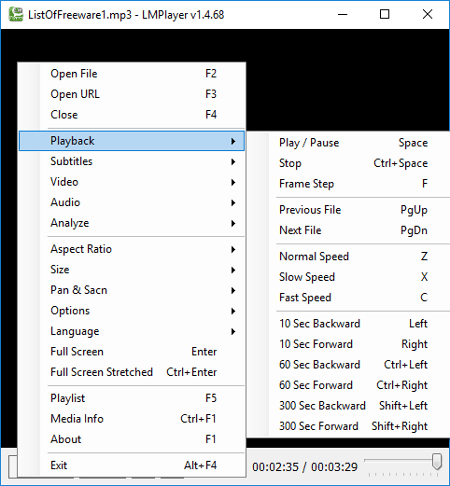Select Full Screen Stretched menu item
This screenshot has width=450, height=486.
132,372
